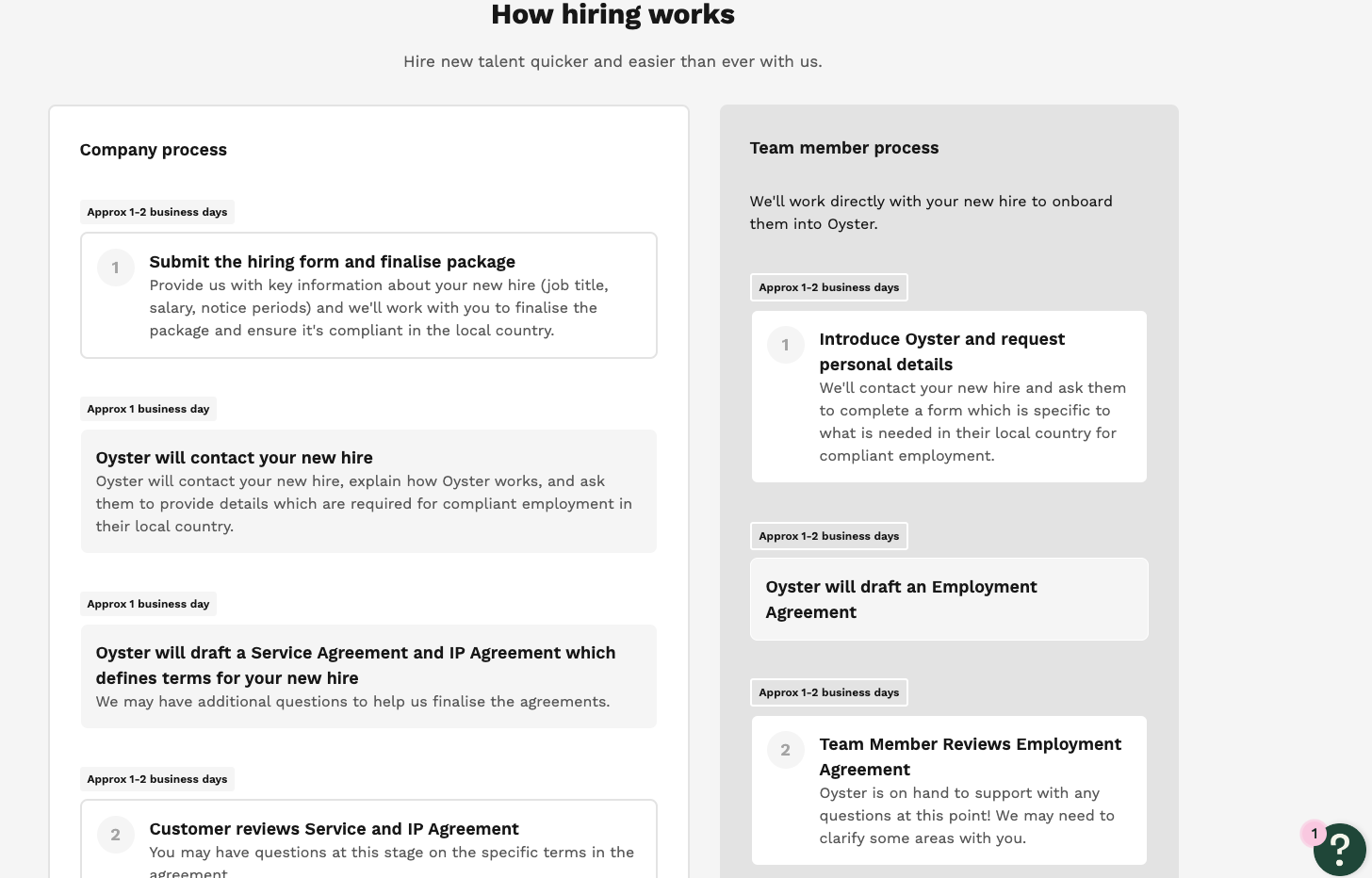Select the Hire new talent tagline text

[x=612, y=61]
